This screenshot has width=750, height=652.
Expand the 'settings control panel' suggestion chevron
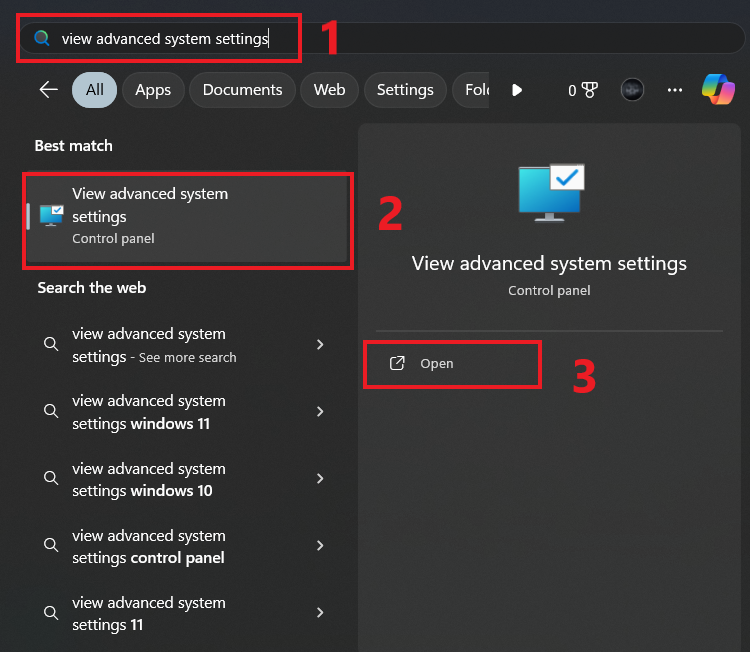320,546
